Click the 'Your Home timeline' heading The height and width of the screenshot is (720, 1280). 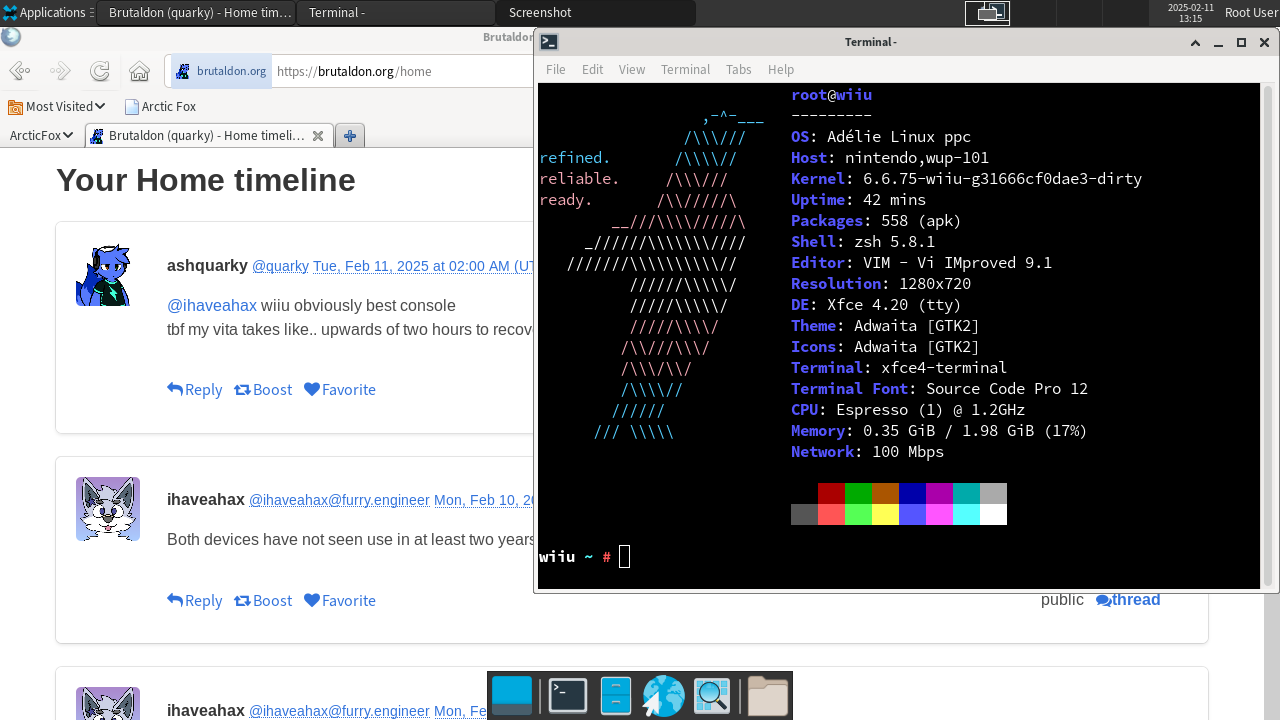click(x=206, y=180)
